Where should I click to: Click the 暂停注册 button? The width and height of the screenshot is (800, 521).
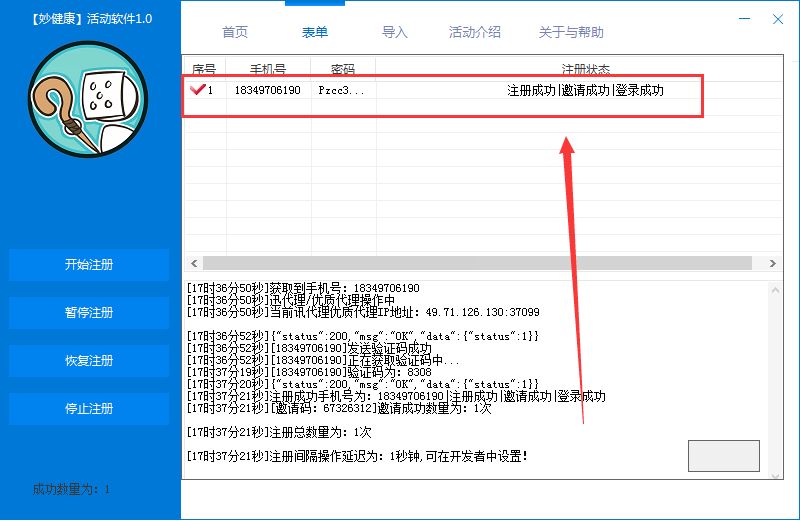coord(89,313)
